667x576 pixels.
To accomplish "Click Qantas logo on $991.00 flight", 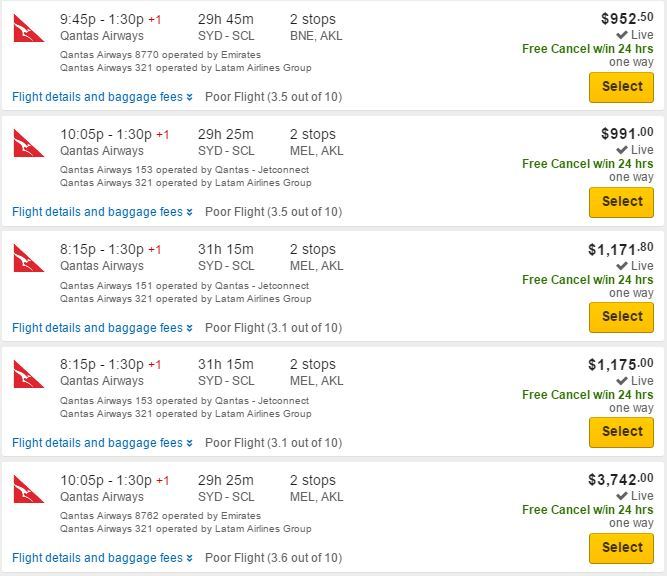I will pos(29,143).
